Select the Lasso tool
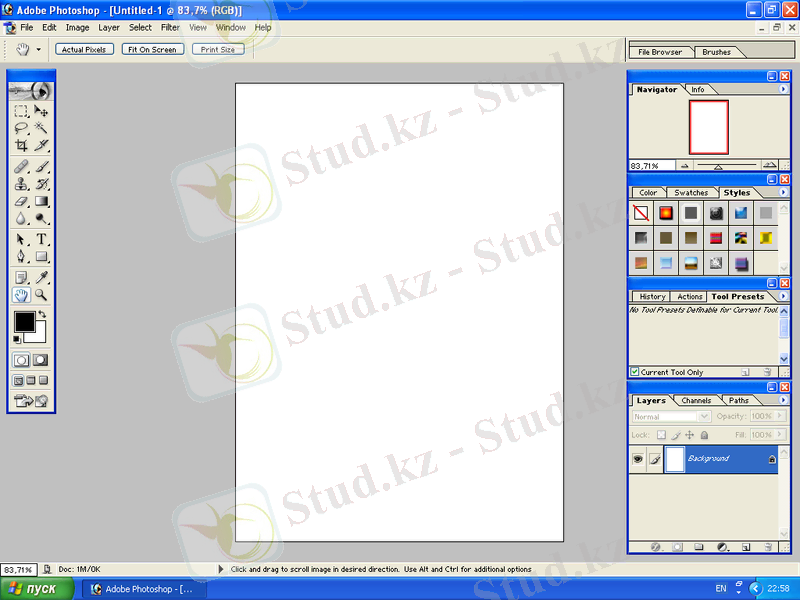This screenshot has width=800, height=600. coord(21,128)
